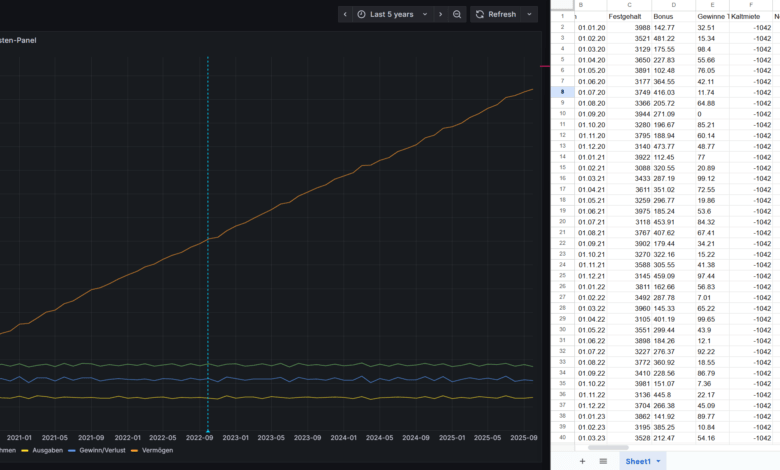Select the Sheet1 tab

click(638, 461)
